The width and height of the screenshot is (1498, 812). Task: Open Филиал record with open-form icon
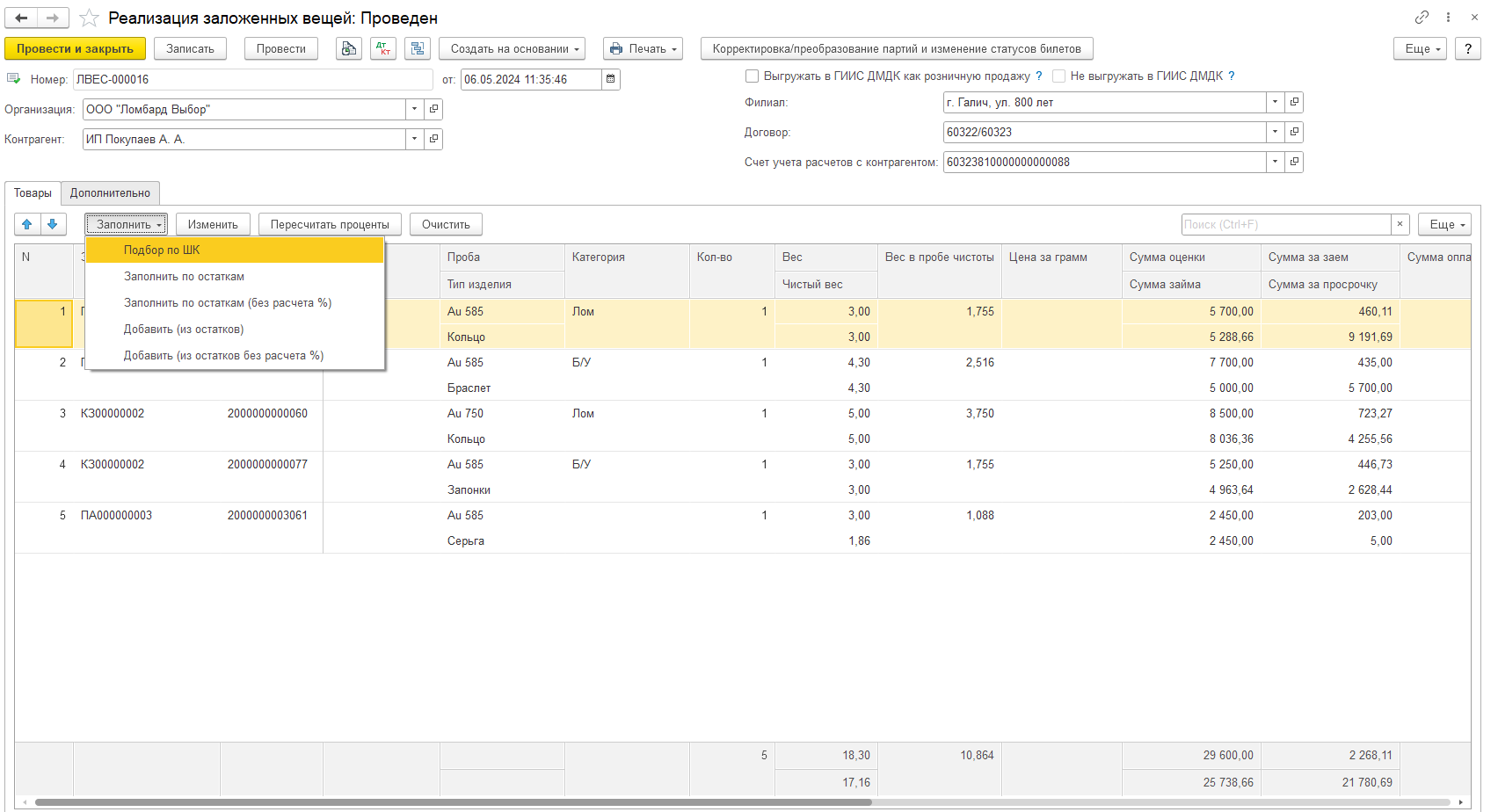pos(1294,102)
